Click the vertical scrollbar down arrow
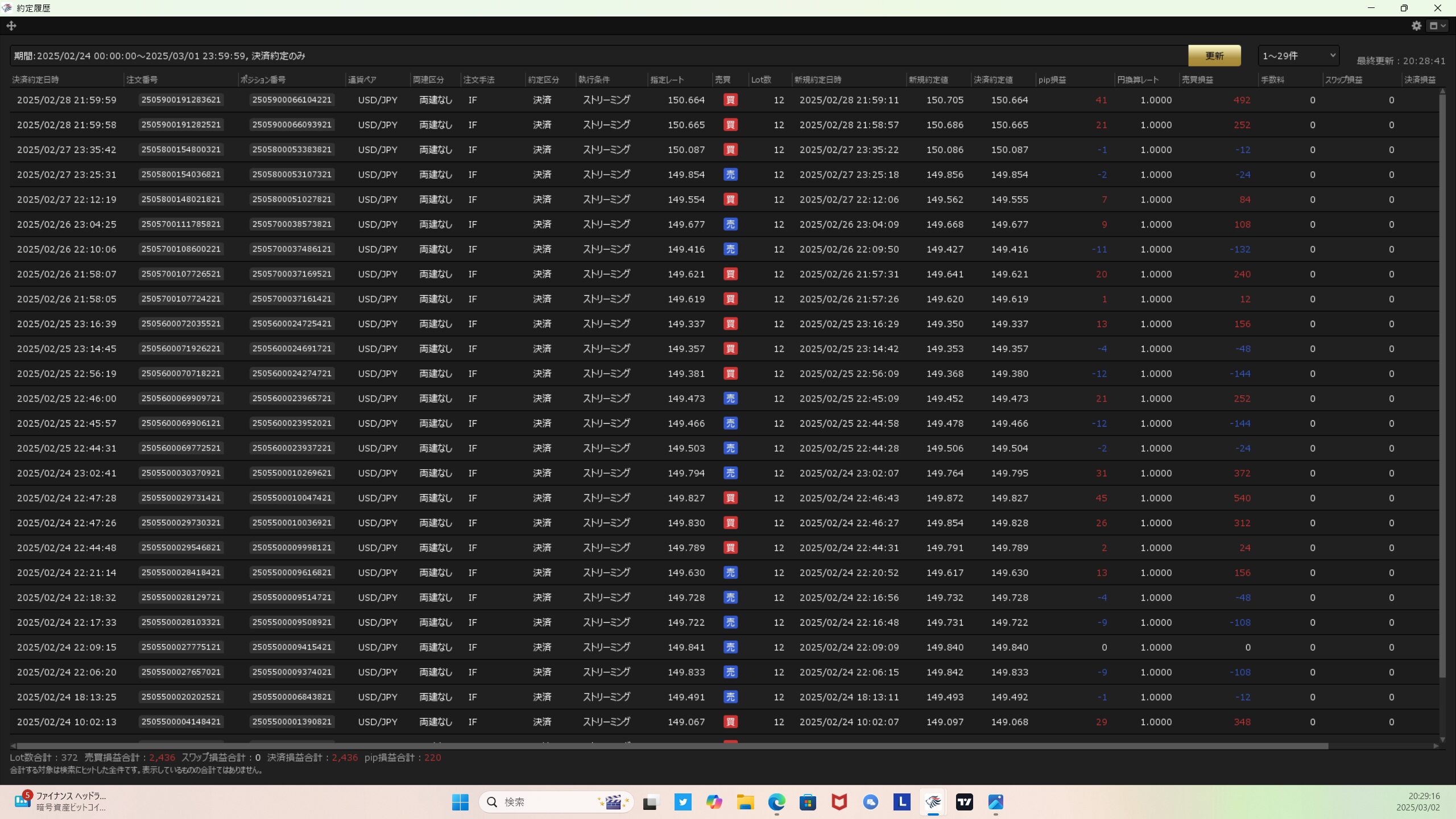1456x819 pixels. (x=1442, y=739)
